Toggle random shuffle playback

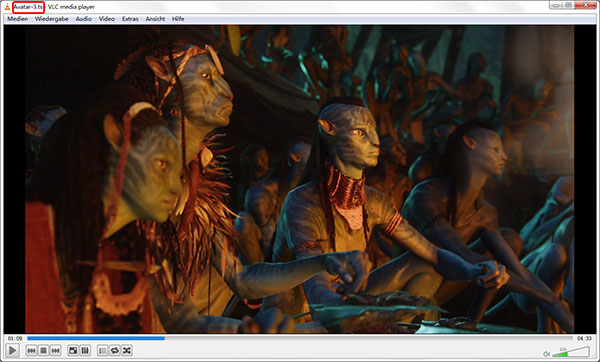pyautogui.click(x=127, y=350)
